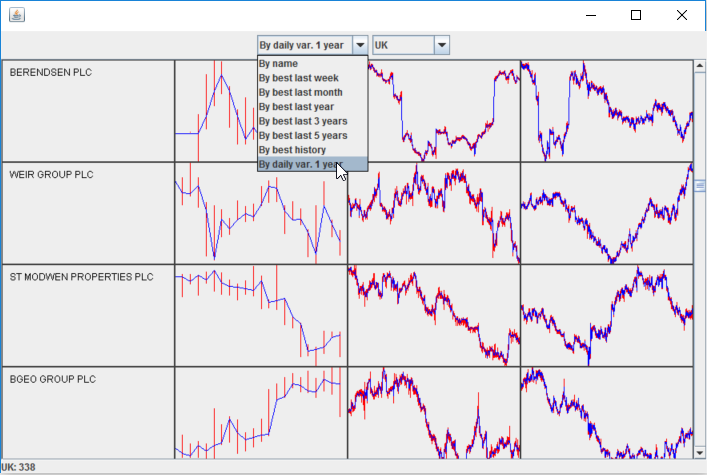This screenshot has width=707, height=475.
Task: Pick 'By best last 5 years' option
Action: 312,136
